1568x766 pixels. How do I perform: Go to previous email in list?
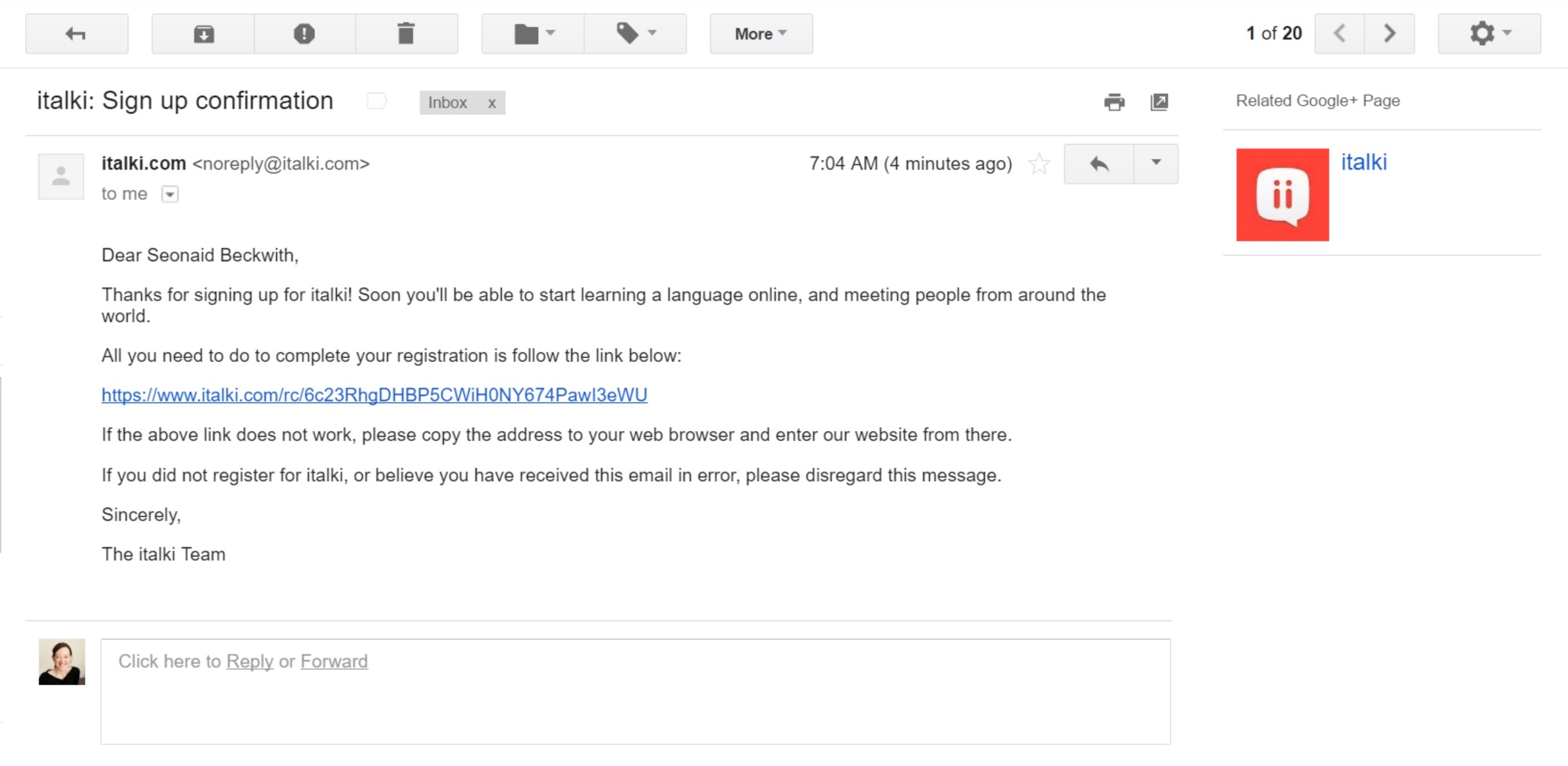pos(1340,33)
